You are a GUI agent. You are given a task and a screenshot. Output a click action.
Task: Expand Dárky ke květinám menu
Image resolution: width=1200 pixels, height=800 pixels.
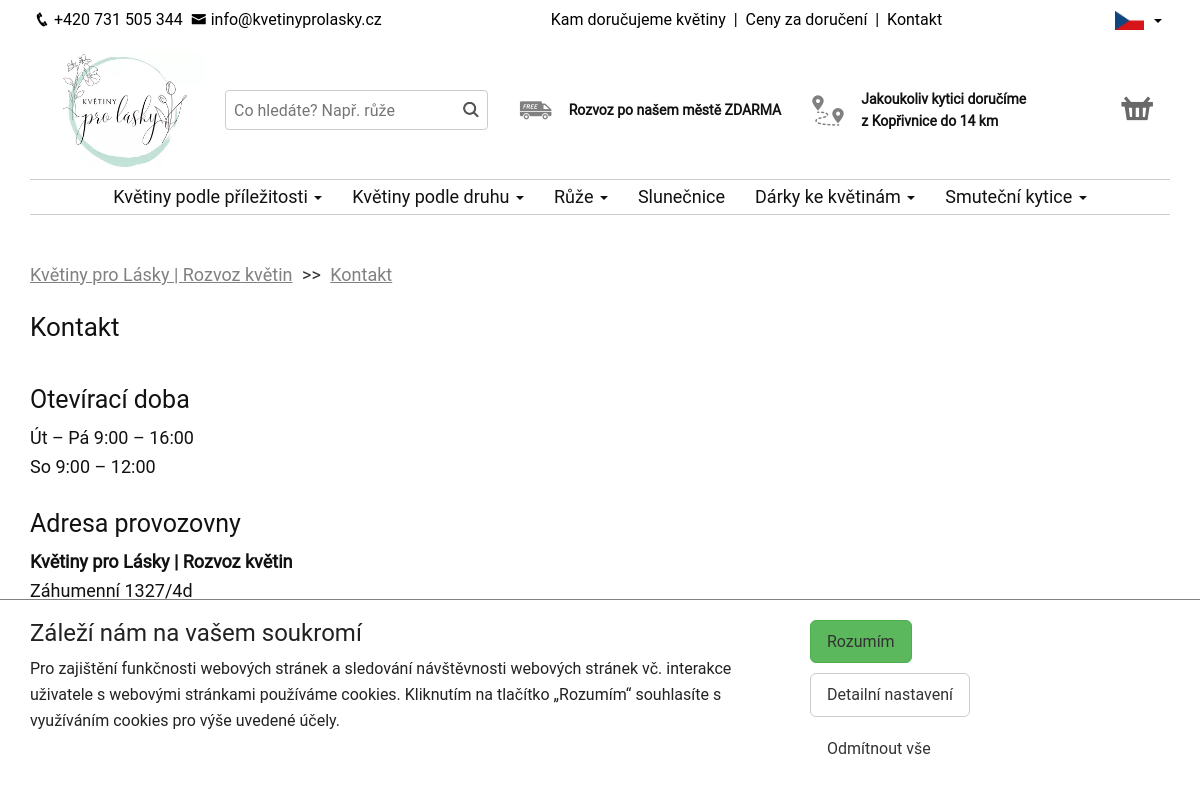click(x=835, y=197)
